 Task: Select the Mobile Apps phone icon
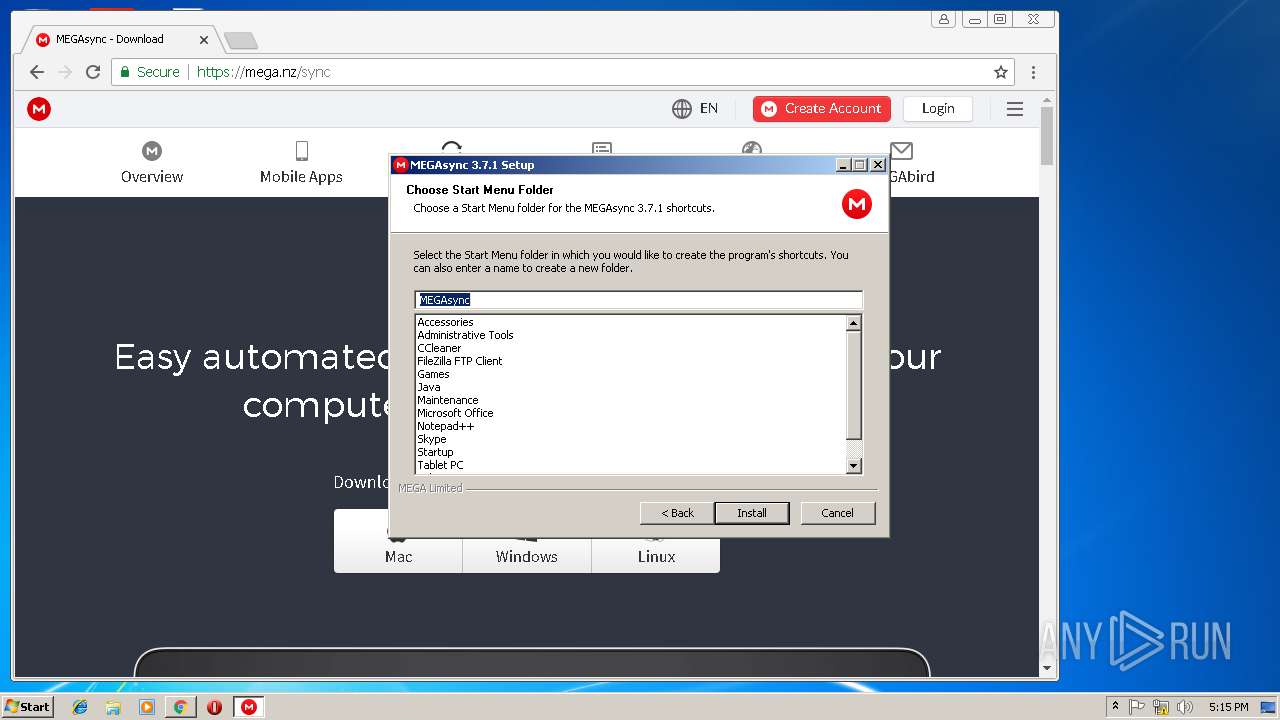point(301,151)
